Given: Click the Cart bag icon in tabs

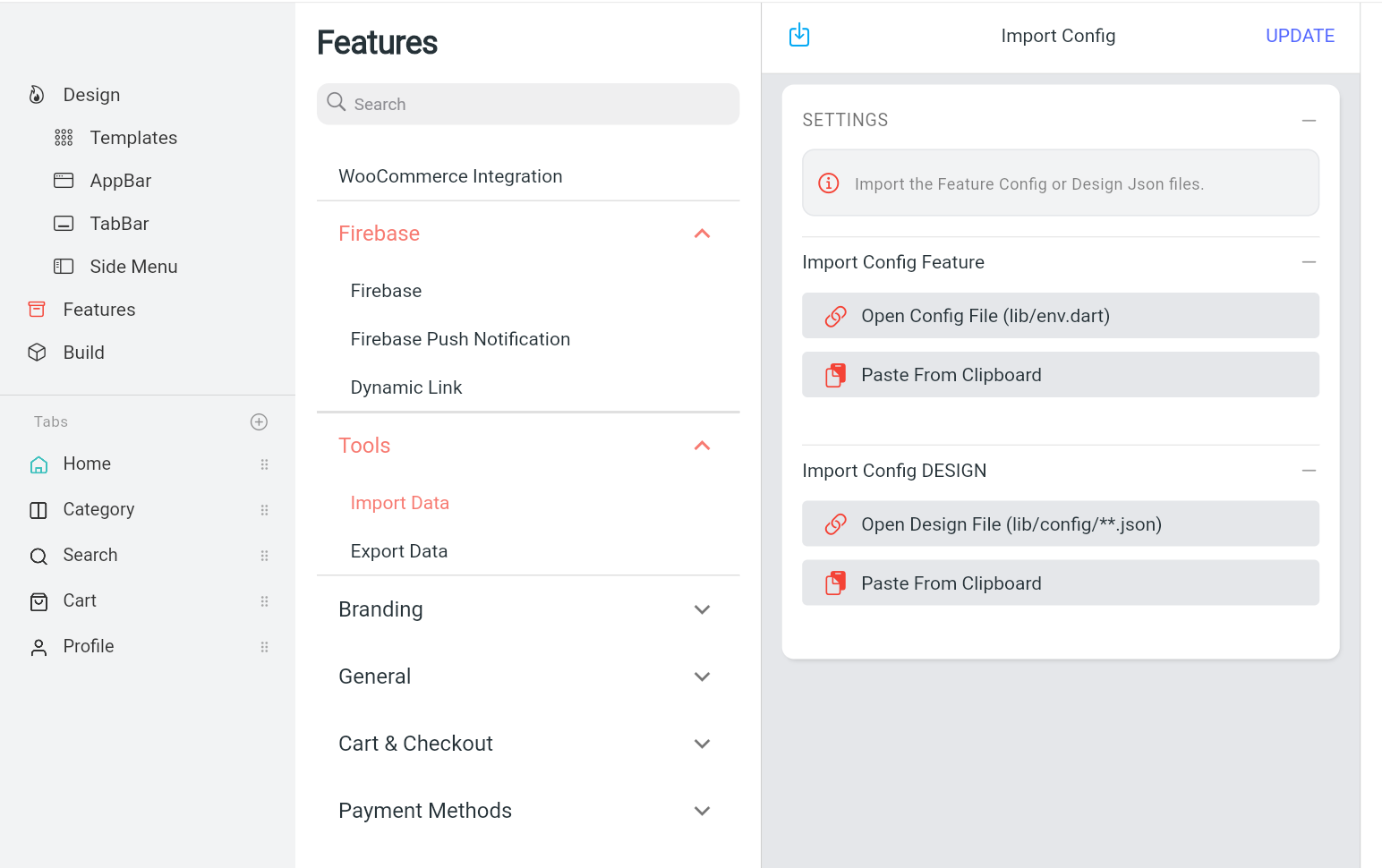Looking at the screenshot, I should point(38,601).
